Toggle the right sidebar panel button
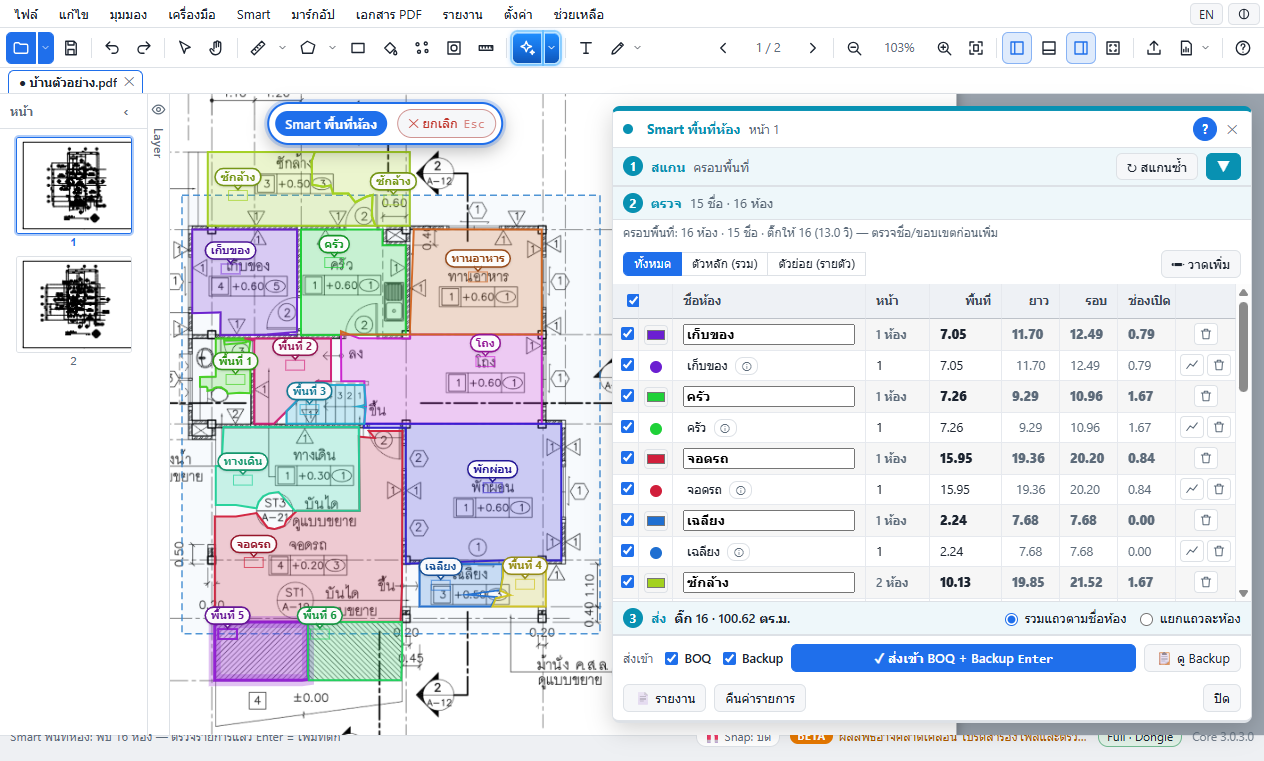The width and height of the screenshot is (1264, 761). 1081,48
